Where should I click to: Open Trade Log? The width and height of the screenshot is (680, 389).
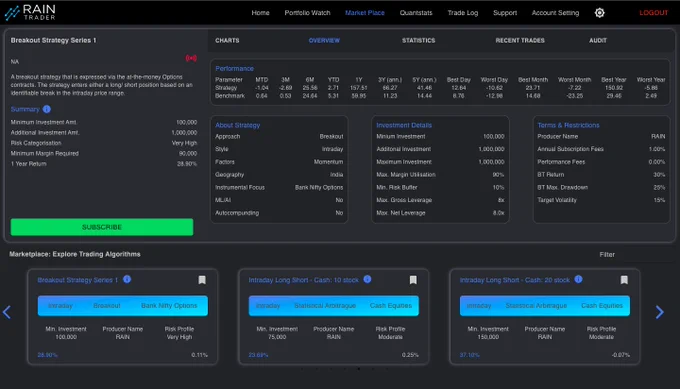click(463, 13)
